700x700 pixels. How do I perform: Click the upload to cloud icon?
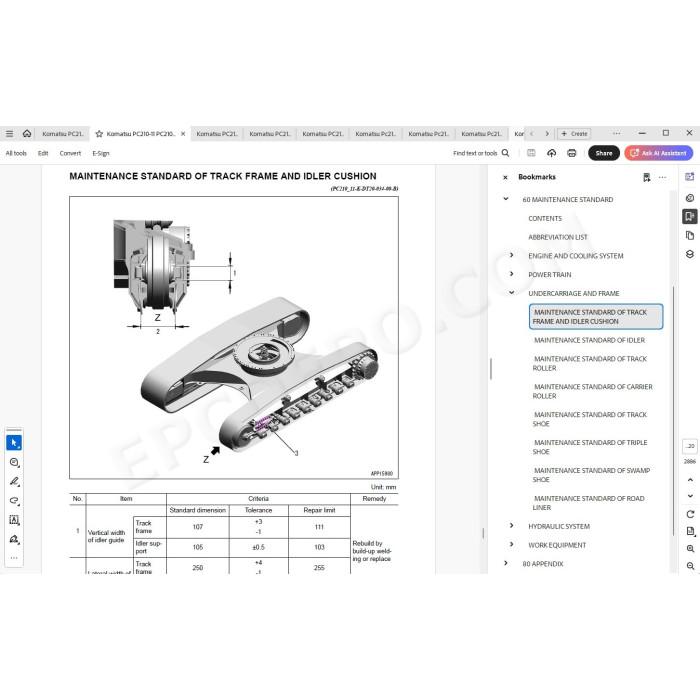point(551,153)
